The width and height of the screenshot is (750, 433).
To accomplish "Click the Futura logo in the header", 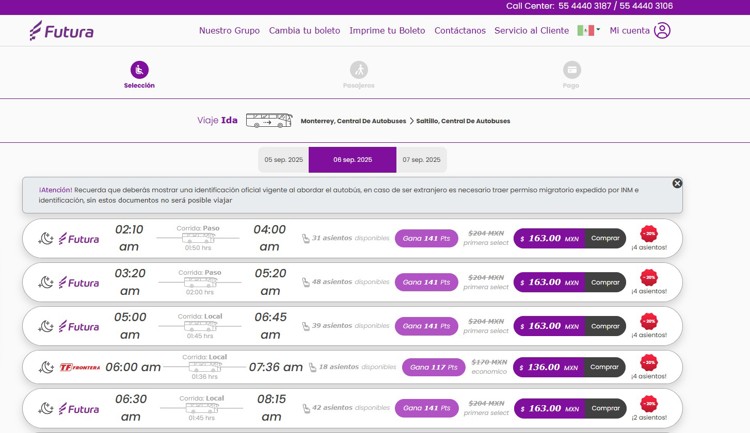I will (61, 31).
